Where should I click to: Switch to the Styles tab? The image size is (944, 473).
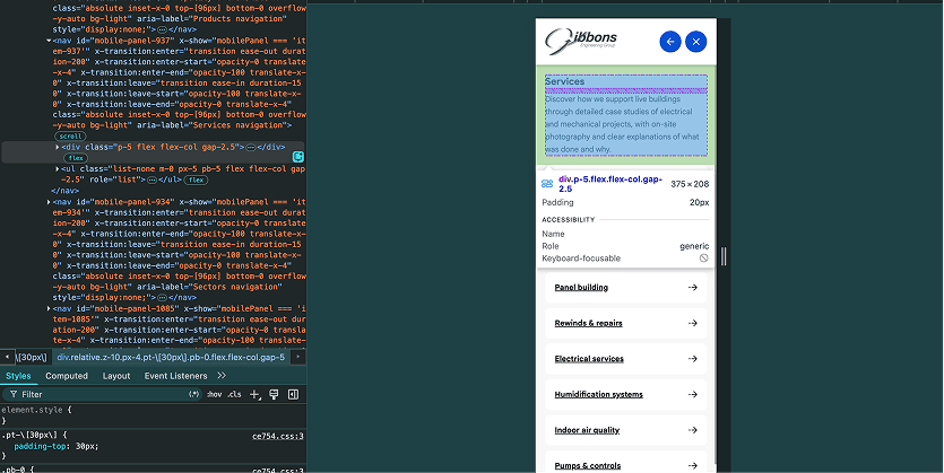pyautogui.click(x=18, y=376)
